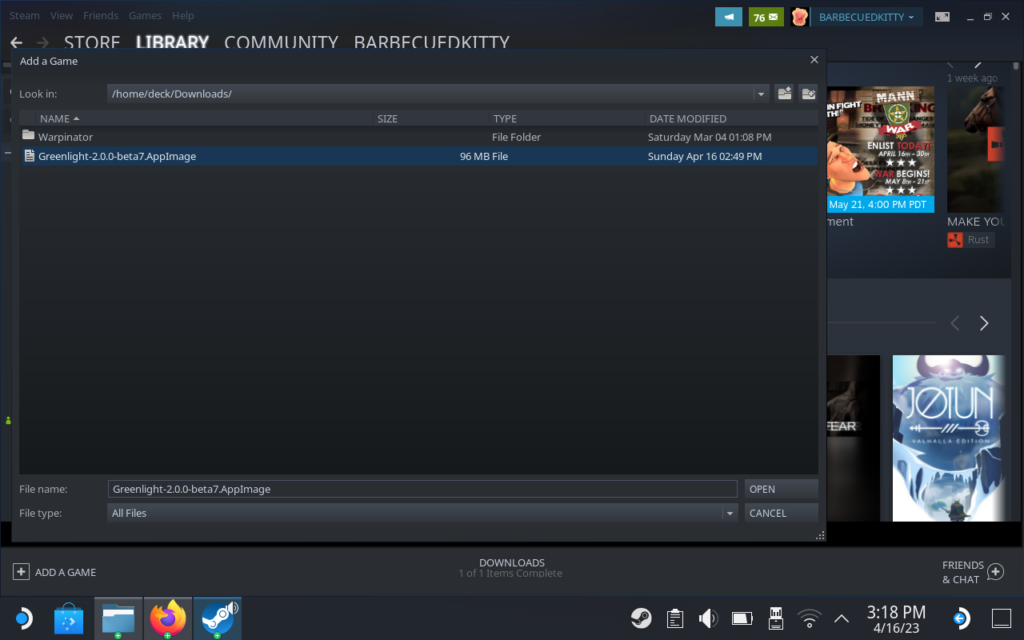Viewport: 1024px width, 640px height.
Task: Switch to the Steam taskbar entry
Action: click(x=217, y=618)
